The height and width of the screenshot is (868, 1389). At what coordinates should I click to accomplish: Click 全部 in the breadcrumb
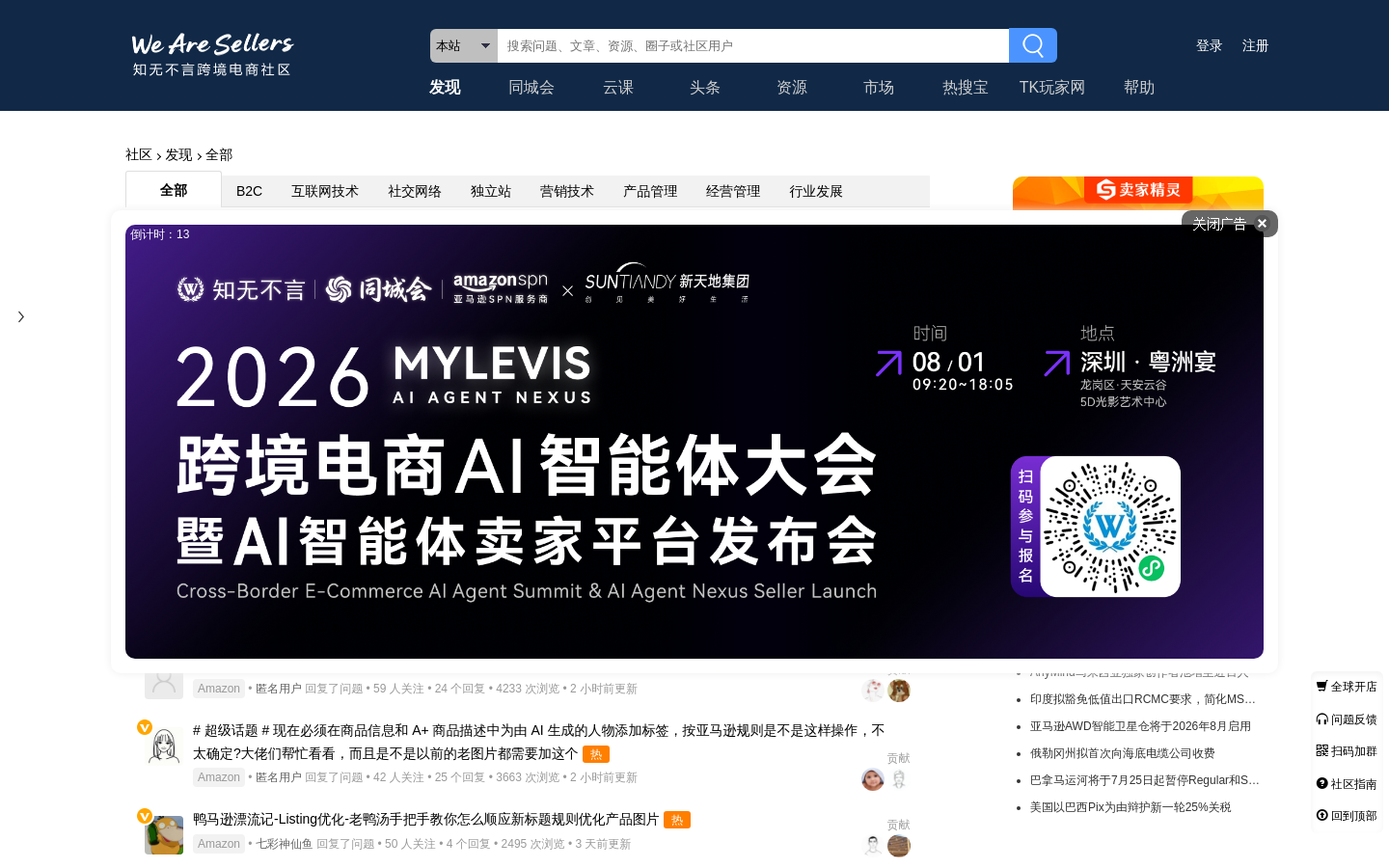[x=219, y=154]
